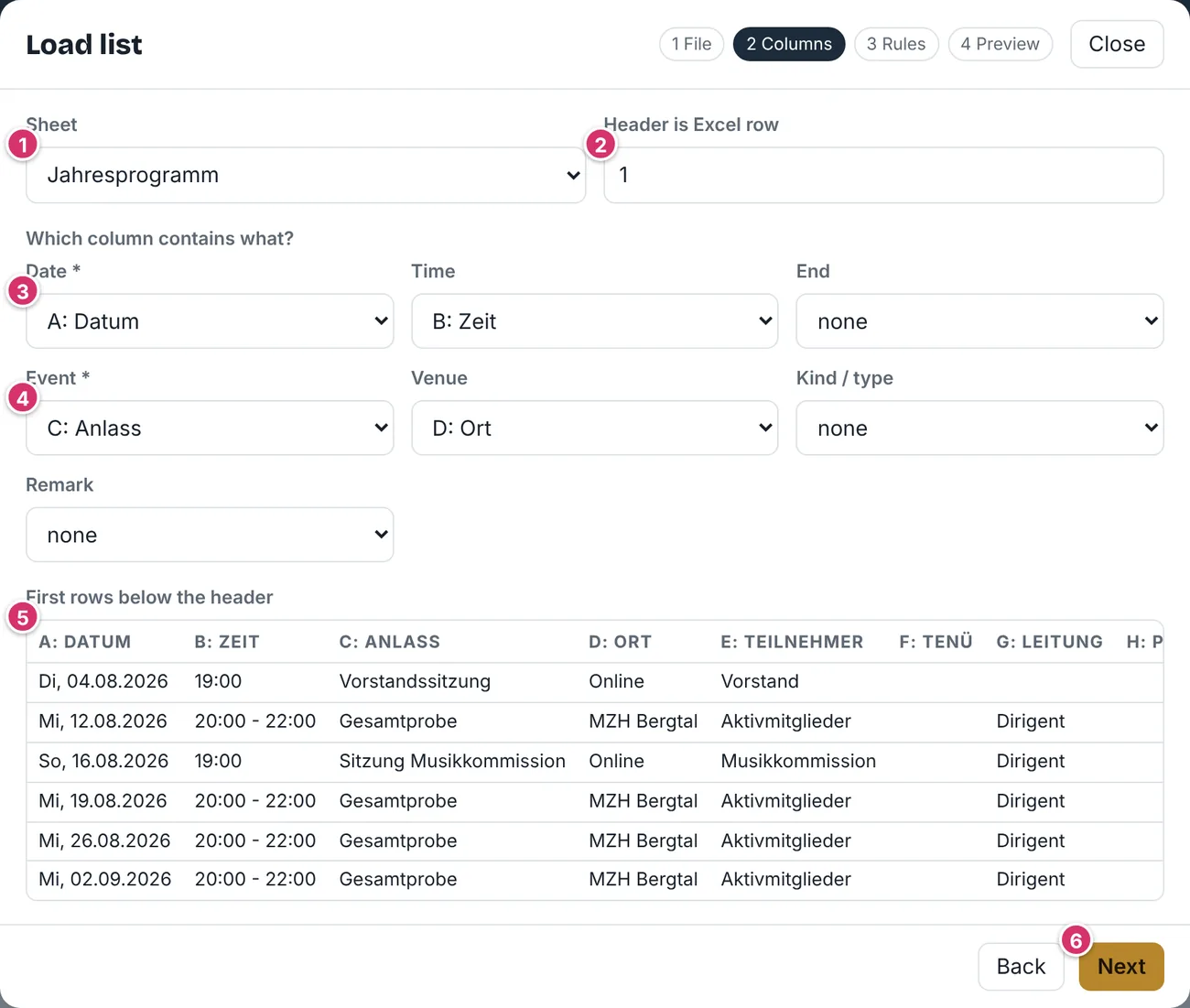Open the Time column dropdown
1190x1008 pixels.
(595, 321)
